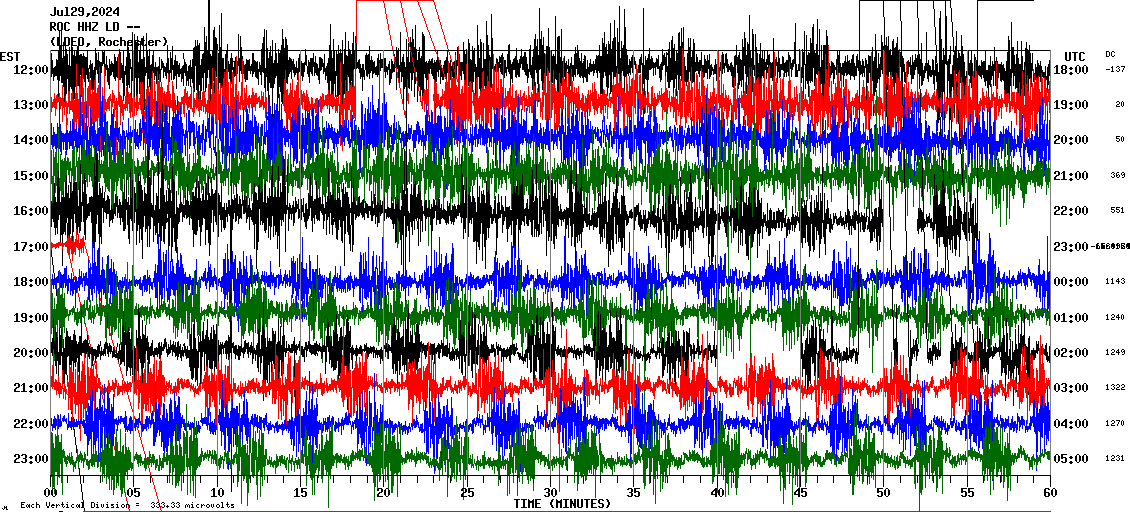Image resolution: width=1130 pixels, height=519 pixels.
Task: Select the DC column header
Action: coord(1110,54)
